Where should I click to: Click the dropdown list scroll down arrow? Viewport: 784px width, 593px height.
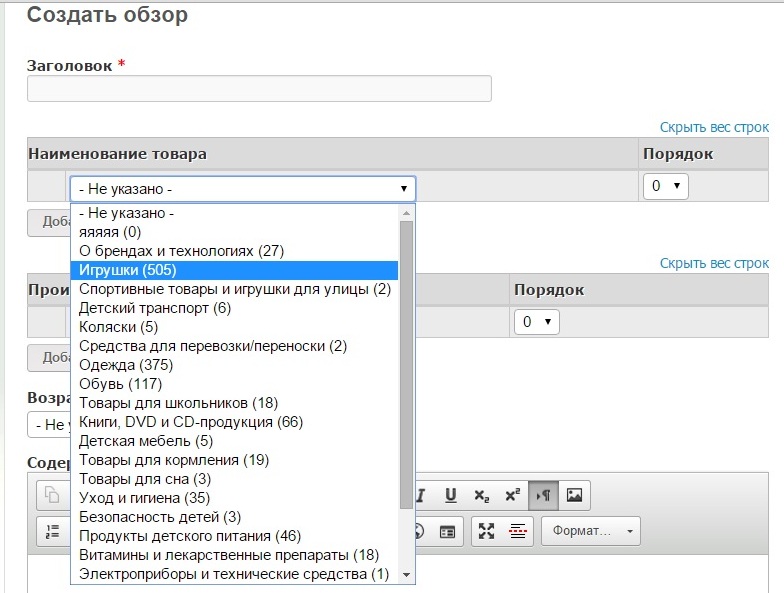pos(406,574)
